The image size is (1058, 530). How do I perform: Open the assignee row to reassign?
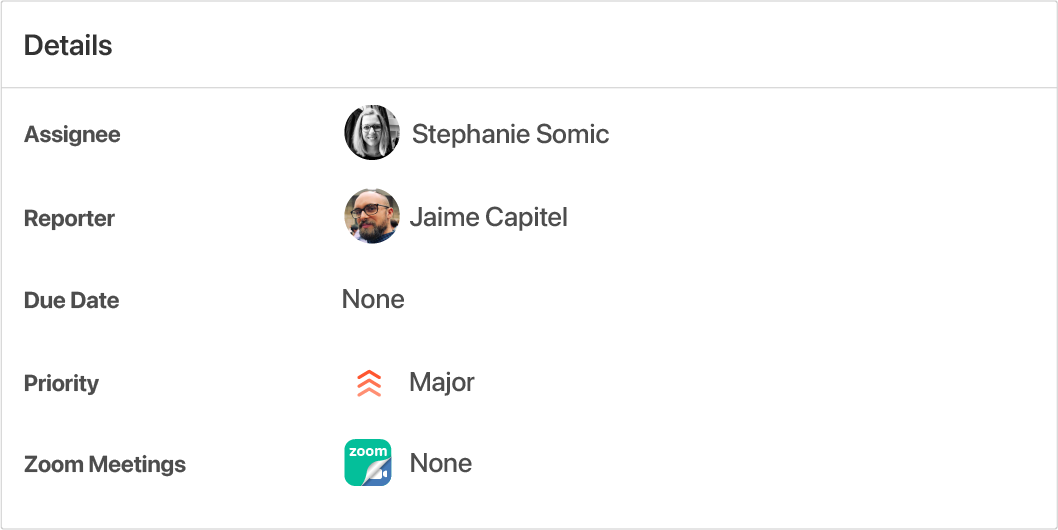coord(529,132)
